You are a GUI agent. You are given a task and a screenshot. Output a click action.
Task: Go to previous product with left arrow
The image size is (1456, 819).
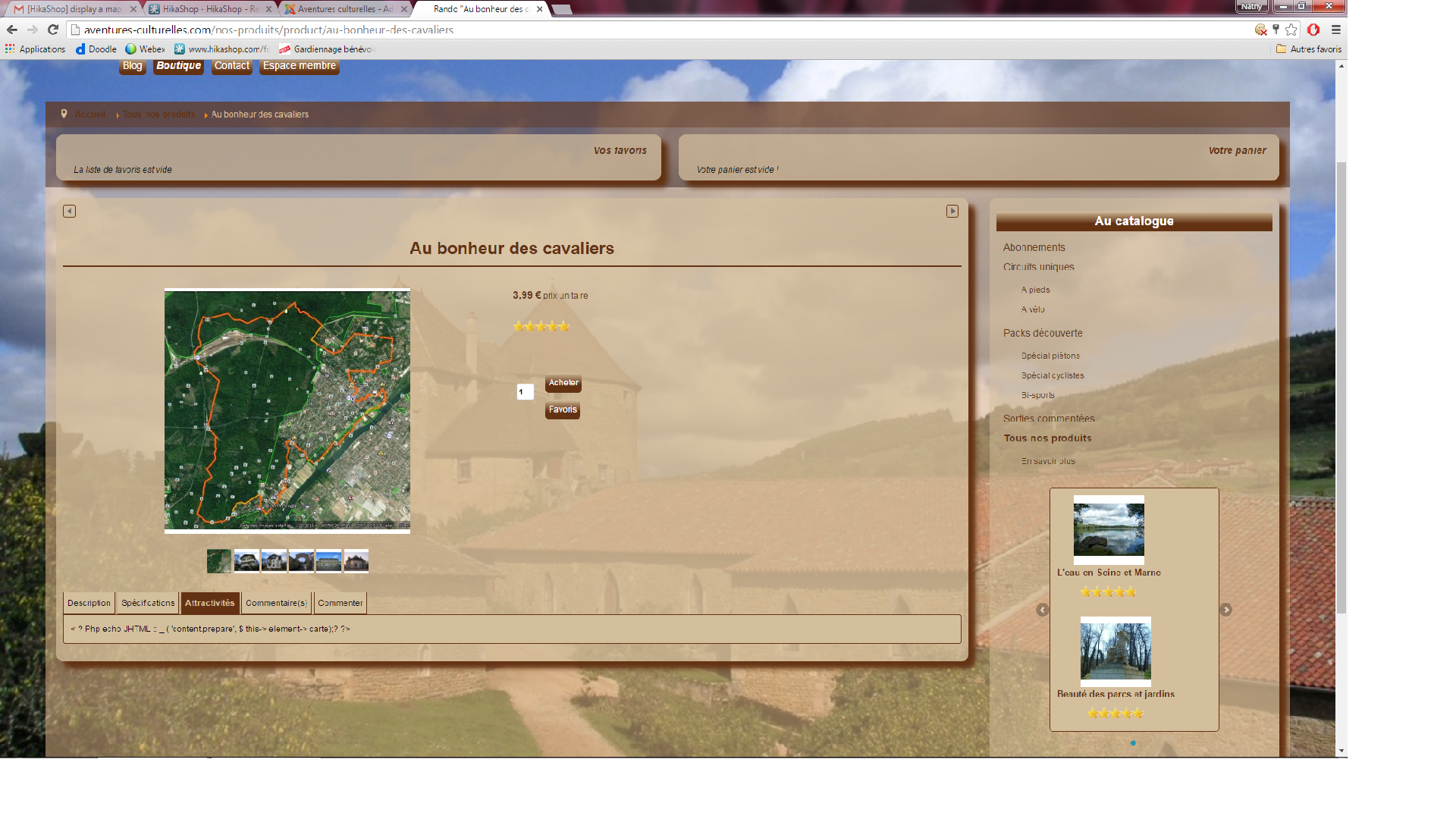(x=69, y=211)
